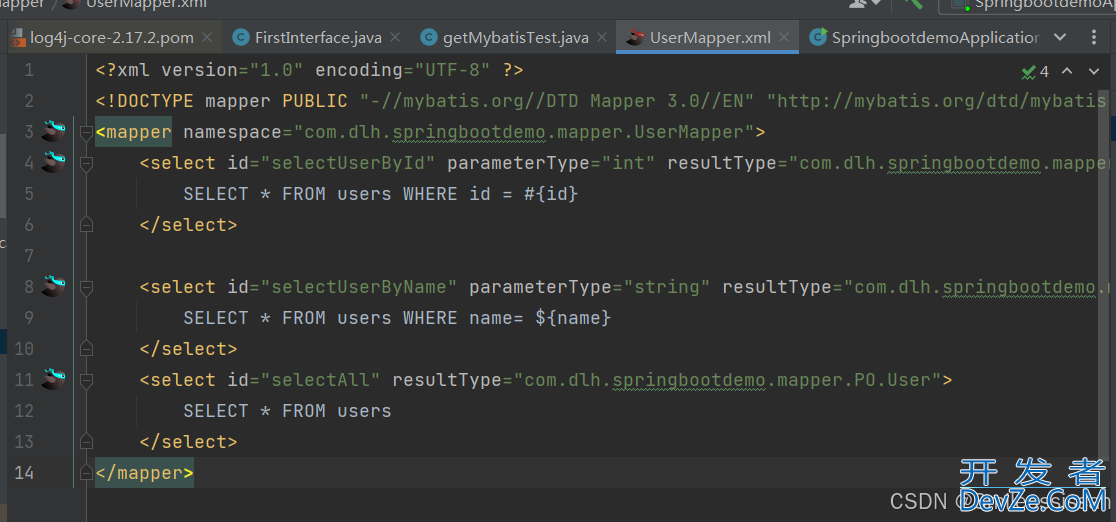The height and width of the screenshot is (522, 1116).
Task: Click the closing /mapper tag on line 14
Action: coord(144,473)
